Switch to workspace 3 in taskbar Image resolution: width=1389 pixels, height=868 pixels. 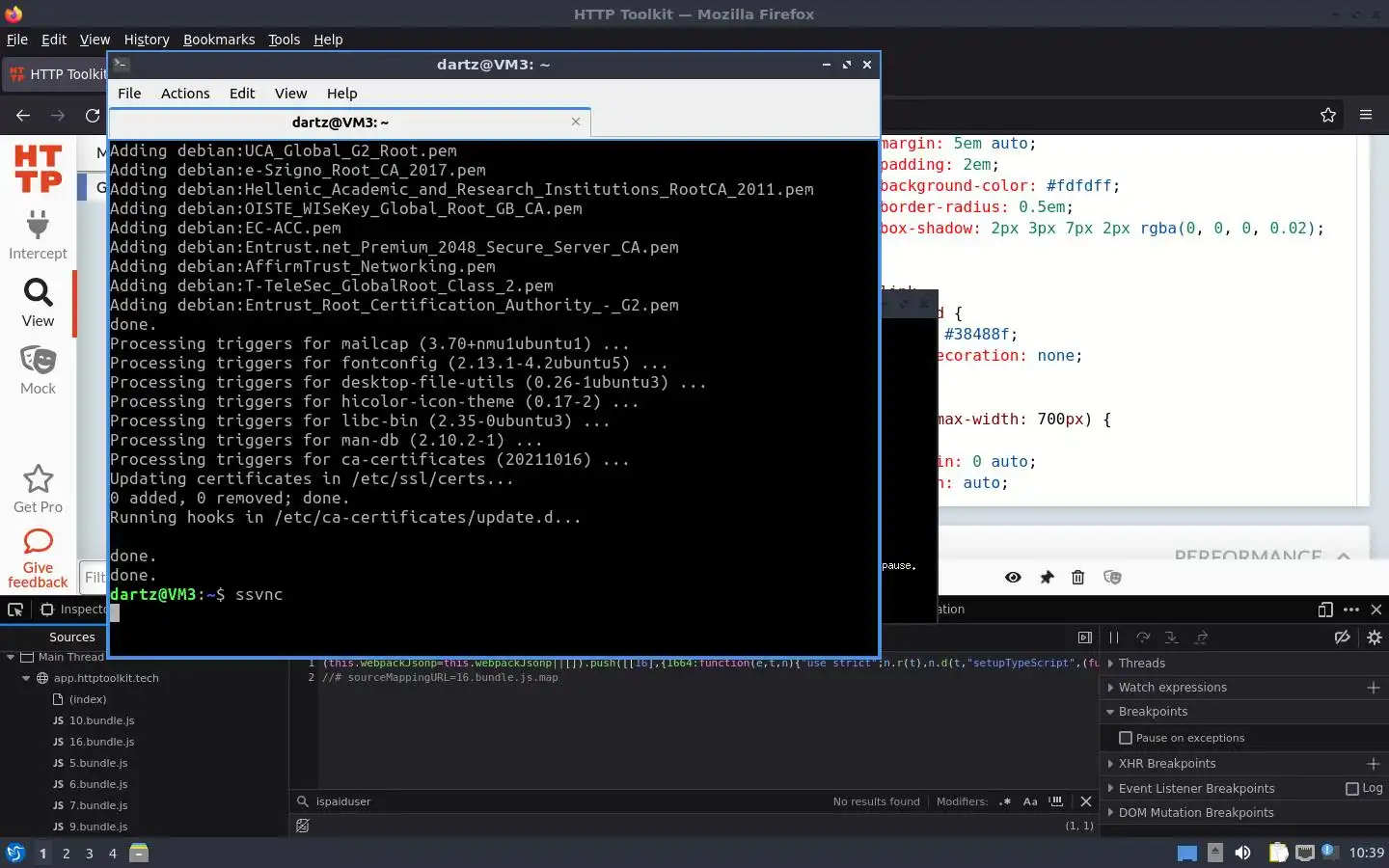pos(89,854)
